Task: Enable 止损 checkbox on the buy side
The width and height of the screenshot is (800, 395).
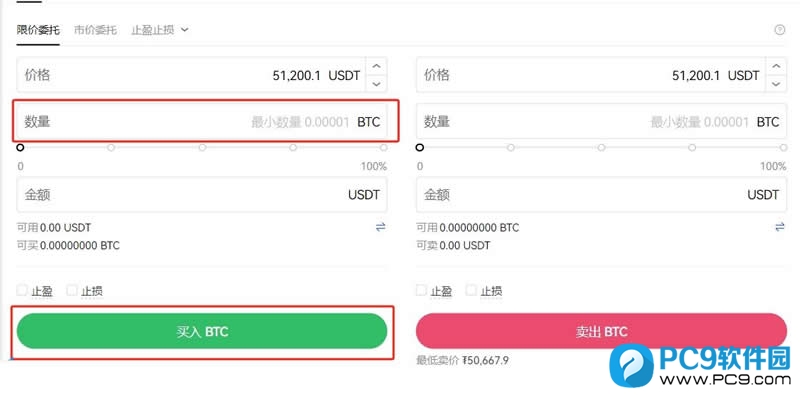Action: tap(72, 290)
